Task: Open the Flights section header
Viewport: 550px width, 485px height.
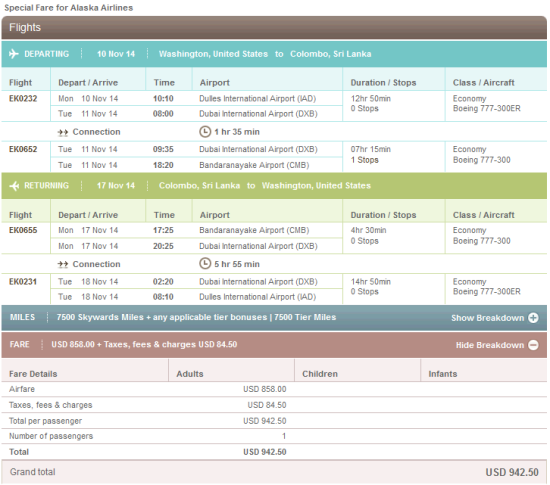Action: coord(274,27)
